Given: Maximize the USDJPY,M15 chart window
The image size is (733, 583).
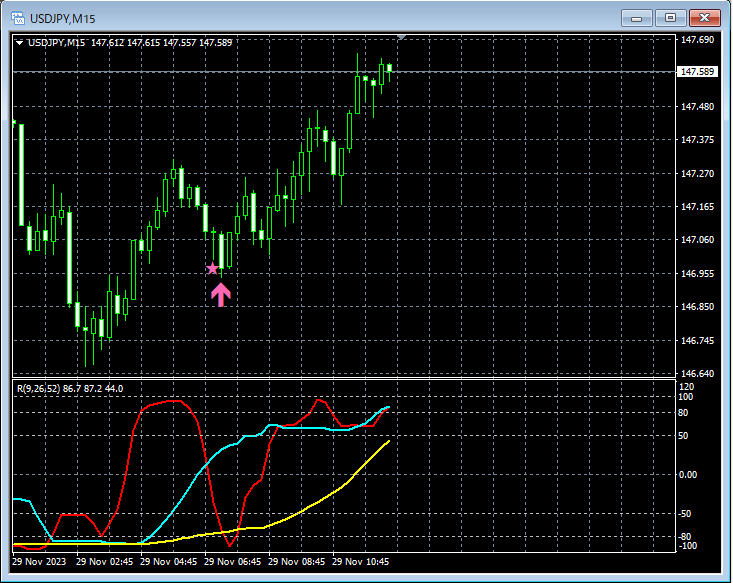Looking at the screenshot, I should (670, 18).
